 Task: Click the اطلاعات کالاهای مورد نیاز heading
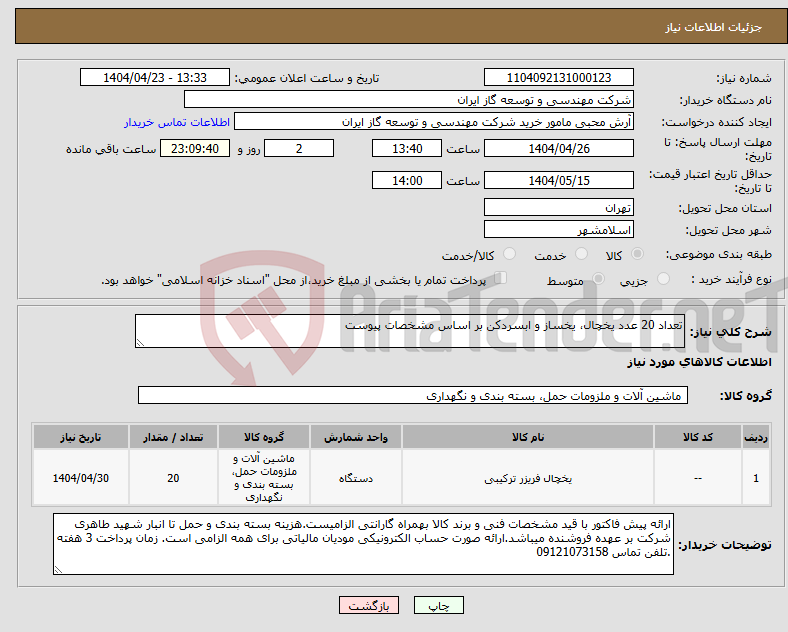[x=699, y=362]
